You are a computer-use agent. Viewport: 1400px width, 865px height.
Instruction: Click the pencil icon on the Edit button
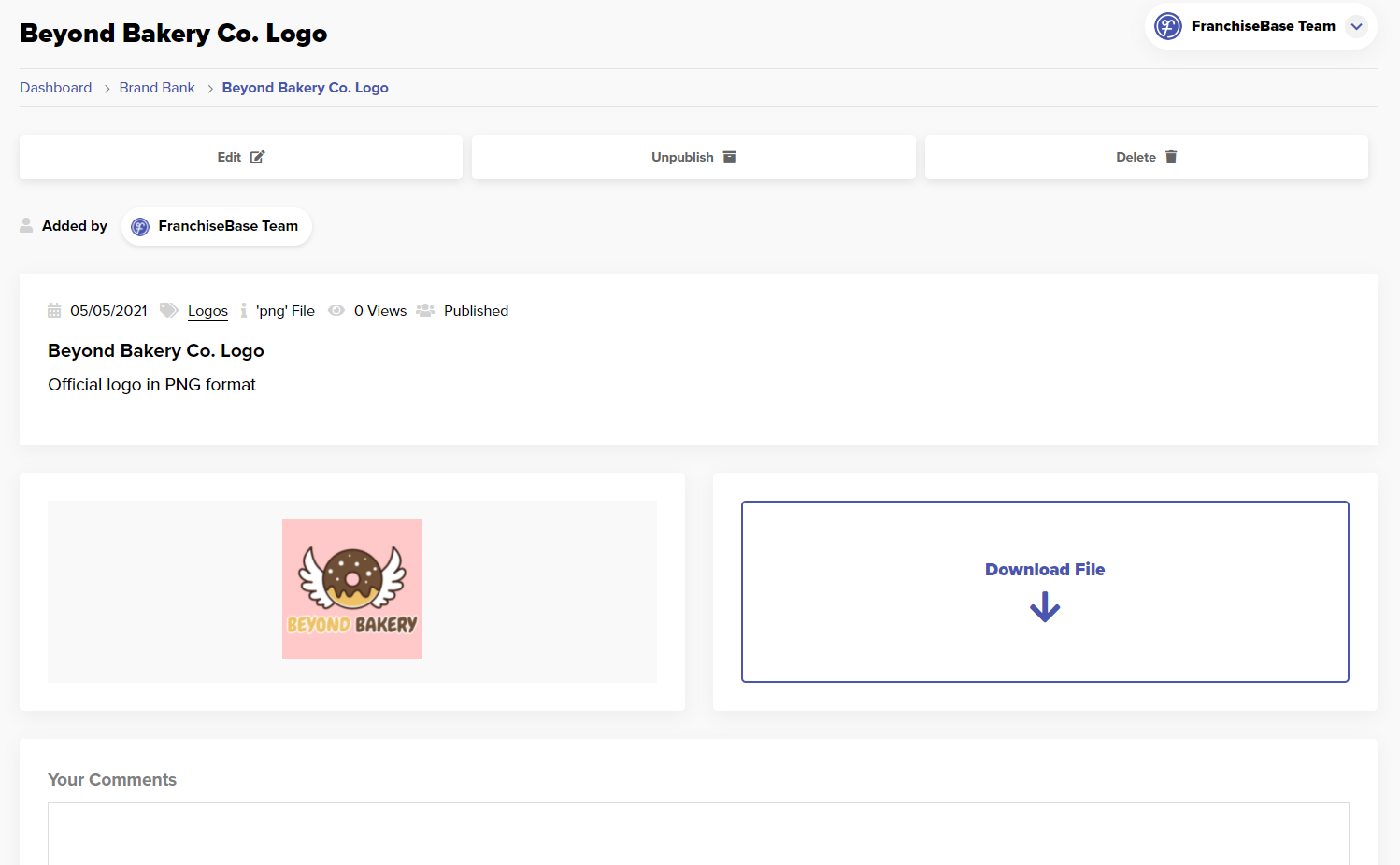tap(258, 157)
